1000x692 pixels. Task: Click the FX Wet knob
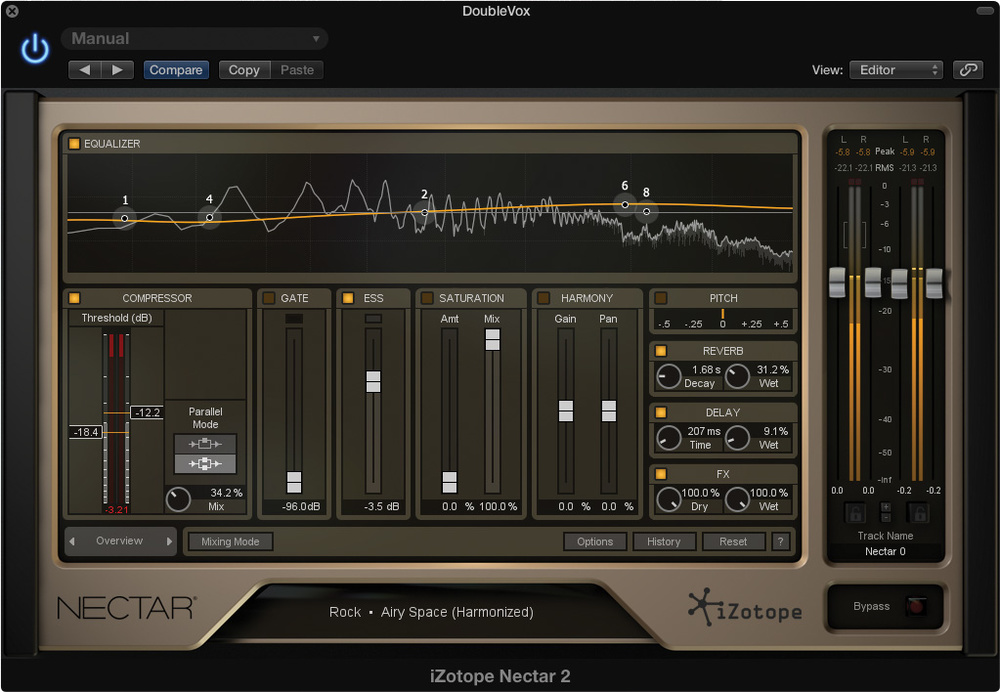[x=737, y=499]
